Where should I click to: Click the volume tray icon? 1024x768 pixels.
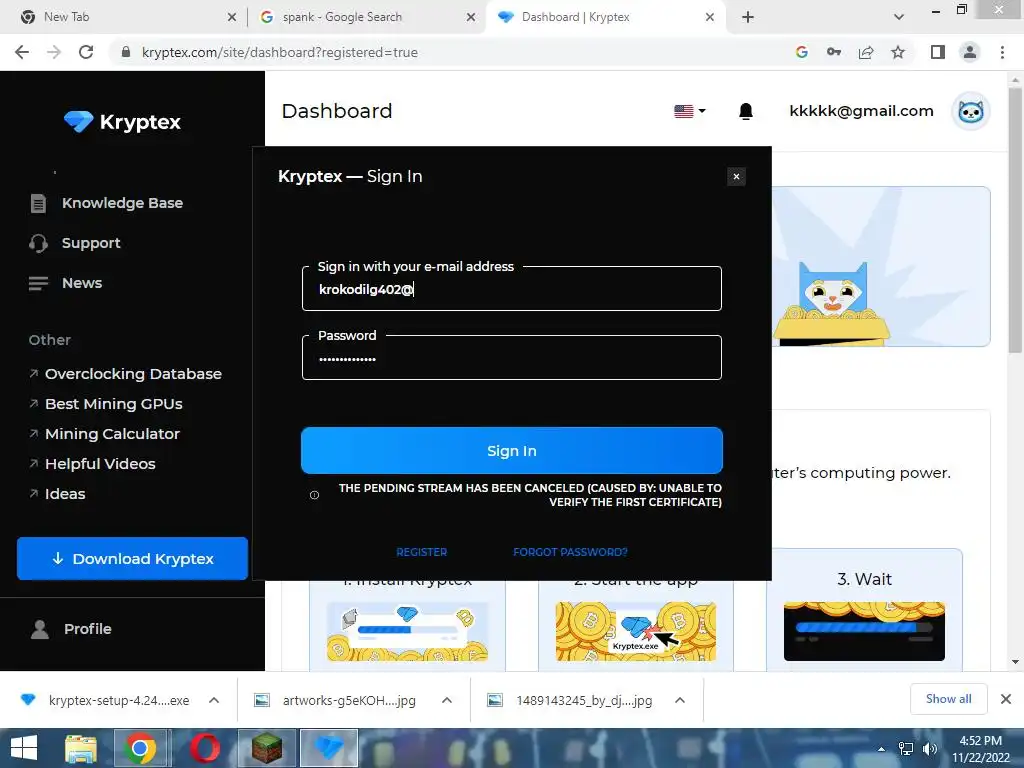tap(929, 749)
